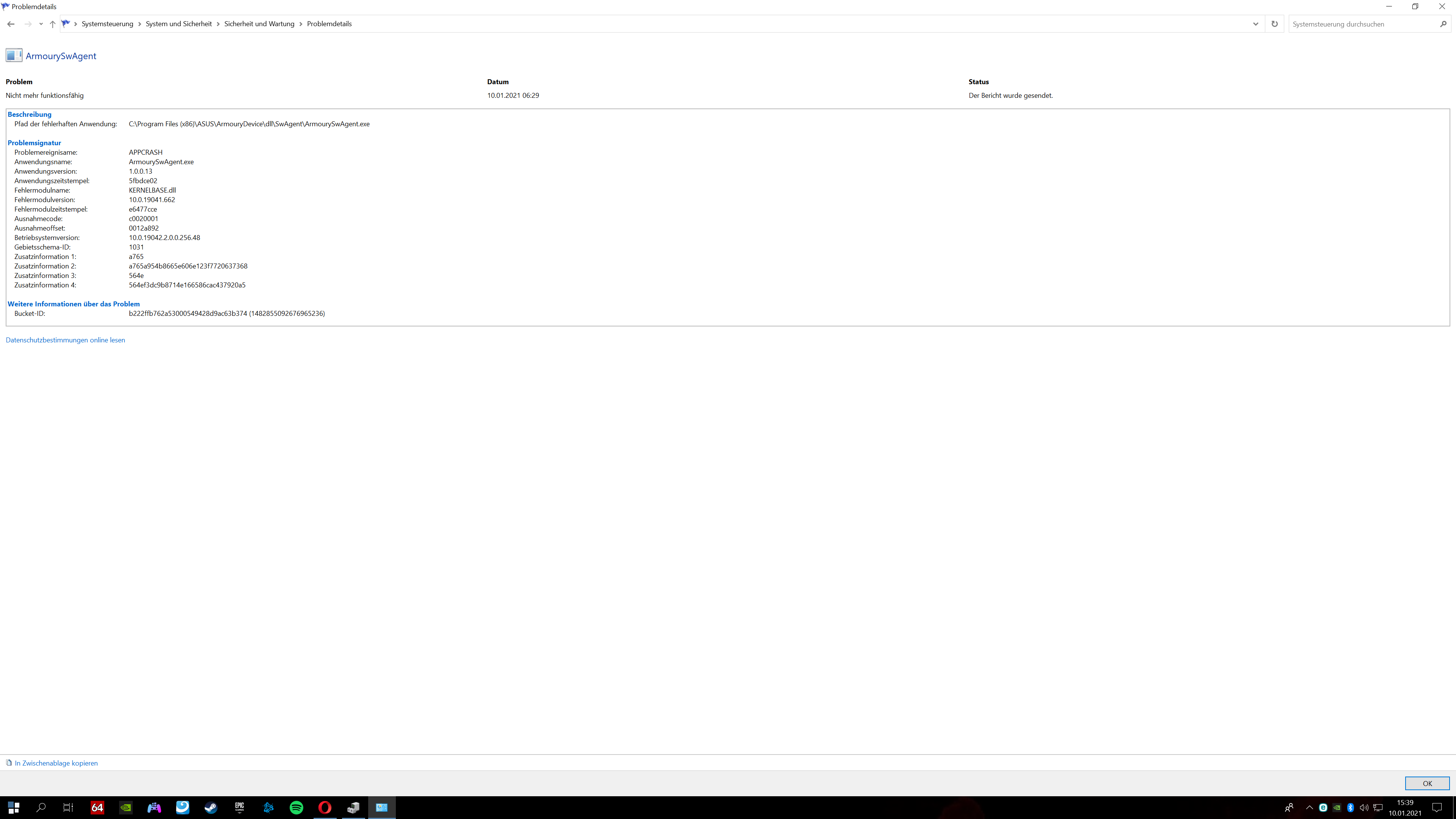Click the ArmourySwAgent application icon
The width and height of the screenshot is (1456, 819).
tap(14, 55)
